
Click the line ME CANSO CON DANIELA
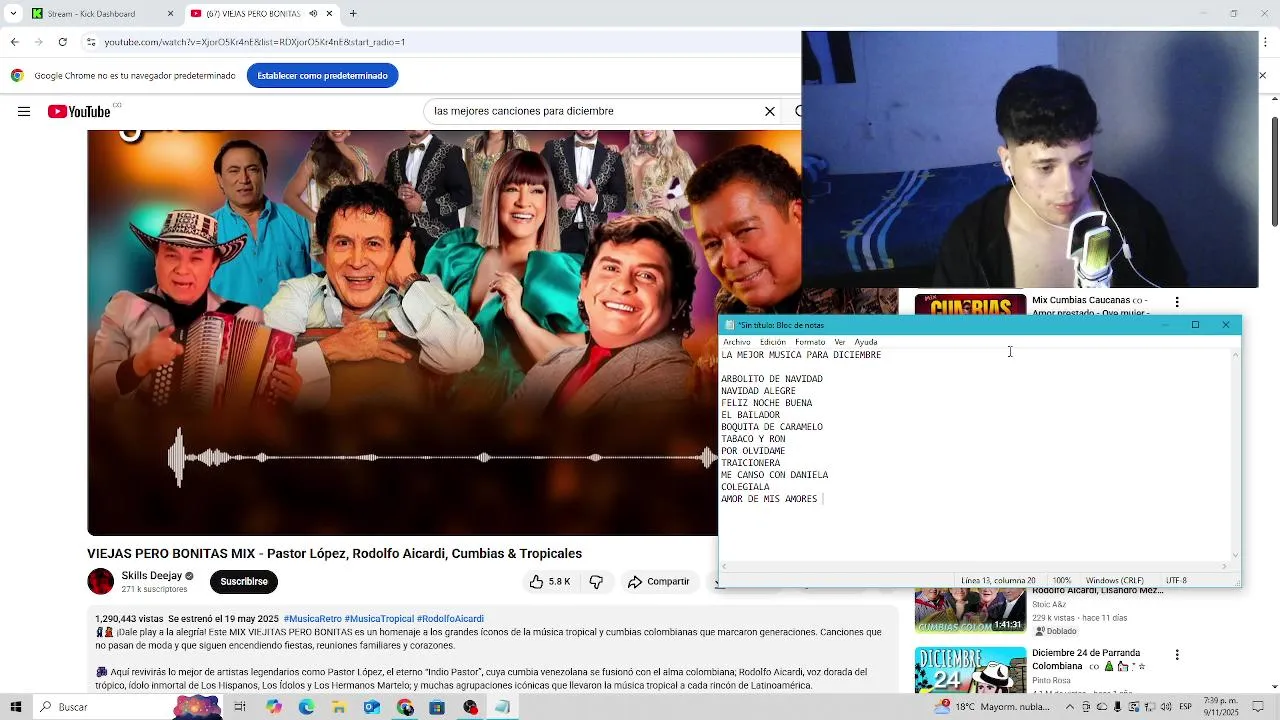click(x=775, y=475)
